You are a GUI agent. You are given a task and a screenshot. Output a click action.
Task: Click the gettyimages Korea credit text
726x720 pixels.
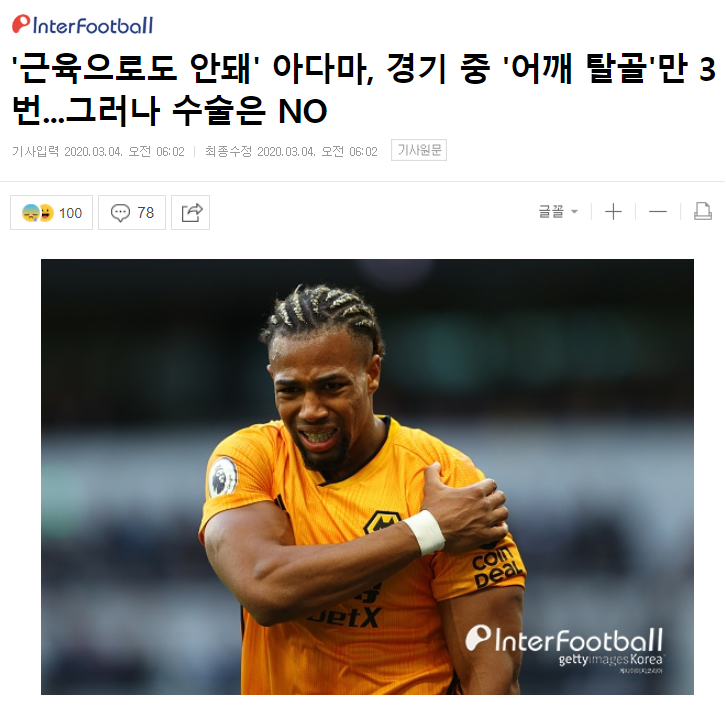(x=611, y=659)
